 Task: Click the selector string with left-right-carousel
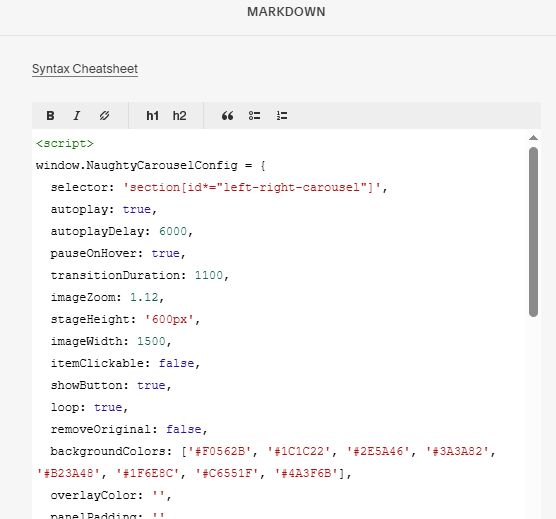(252, 187)
